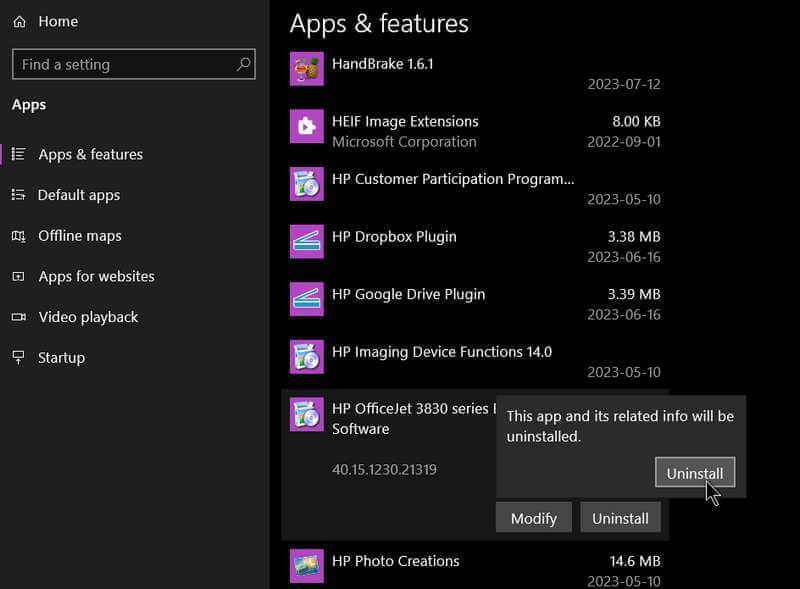800x589 pixels.
Task: Open the Home settings page
Action: pyautogui.click(x=58, y=21)
